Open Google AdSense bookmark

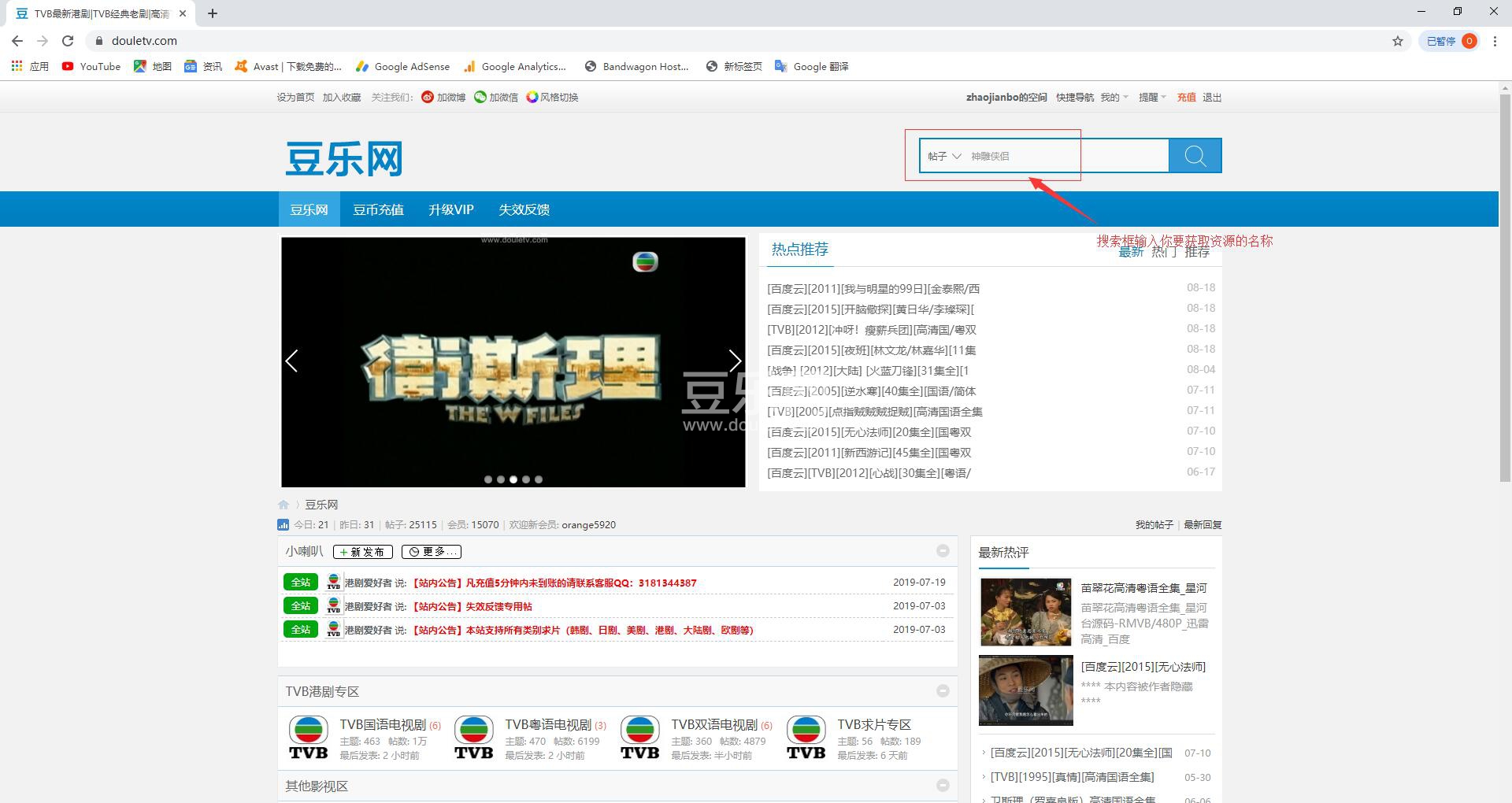click(x=403, y=67)
